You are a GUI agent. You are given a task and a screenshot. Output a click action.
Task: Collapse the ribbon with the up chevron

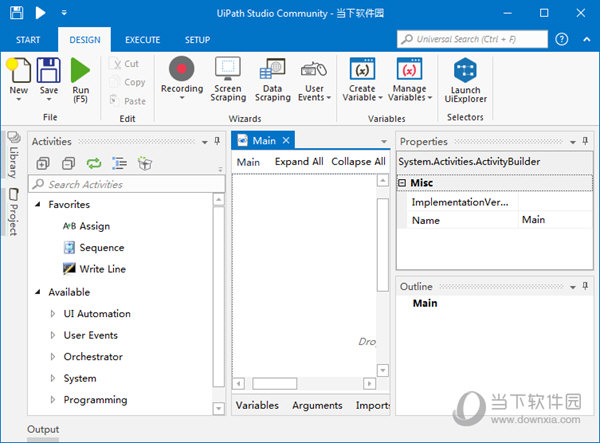pos(587,39)
